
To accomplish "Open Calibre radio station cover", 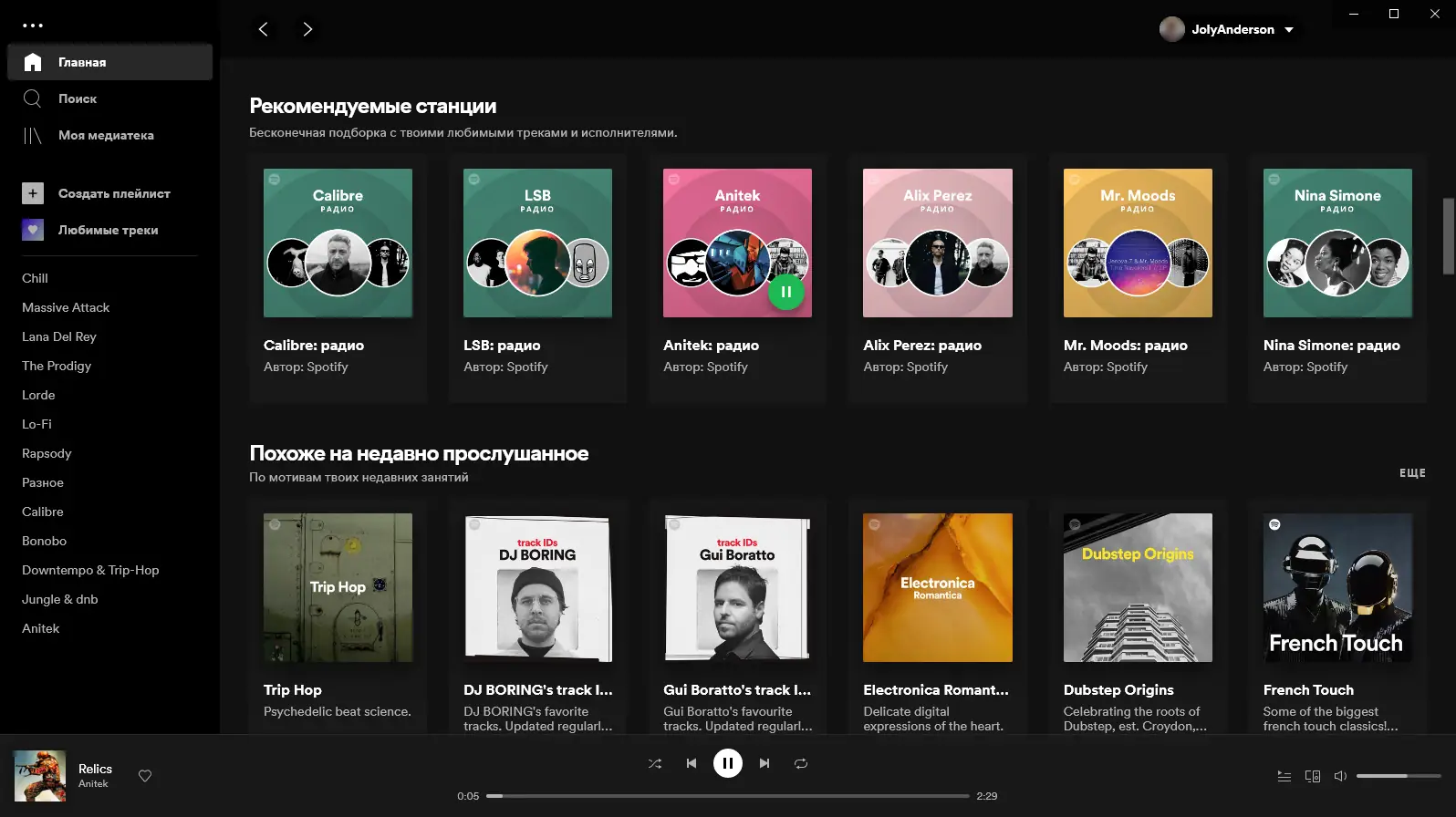I will 338,243.
